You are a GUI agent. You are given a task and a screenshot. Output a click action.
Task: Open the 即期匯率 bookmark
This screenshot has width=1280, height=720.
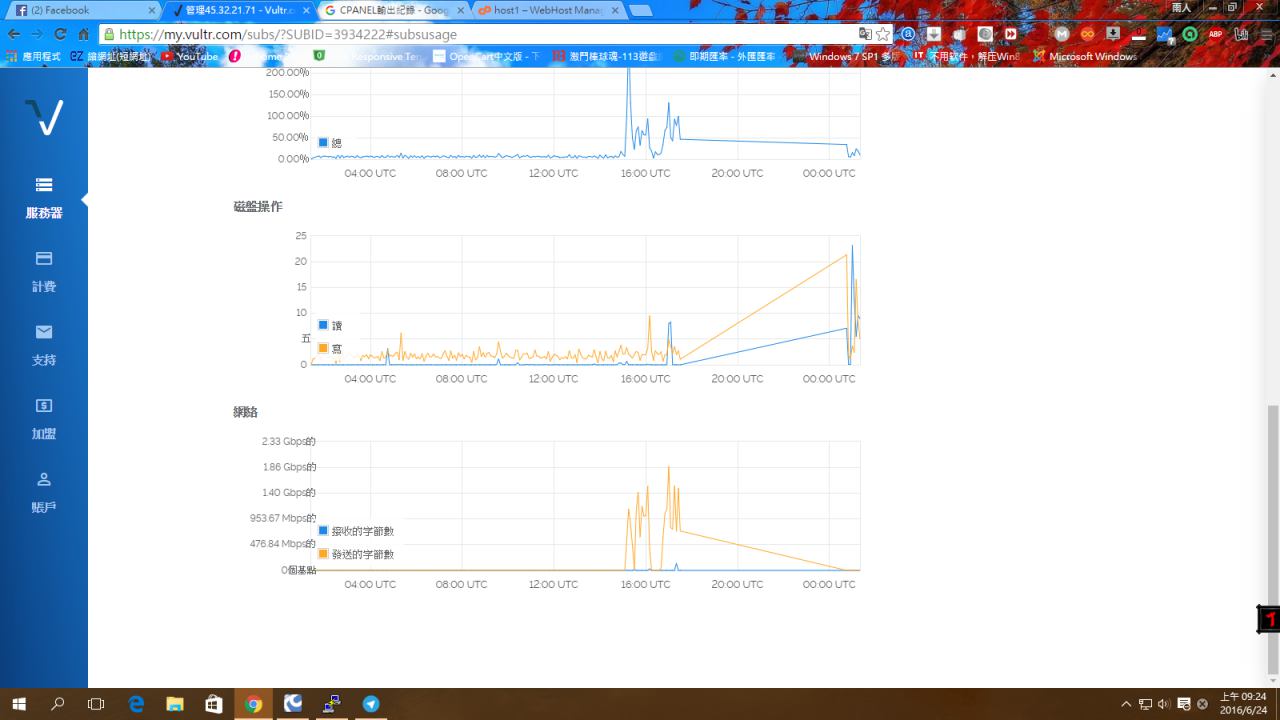(x=725, y=57)
